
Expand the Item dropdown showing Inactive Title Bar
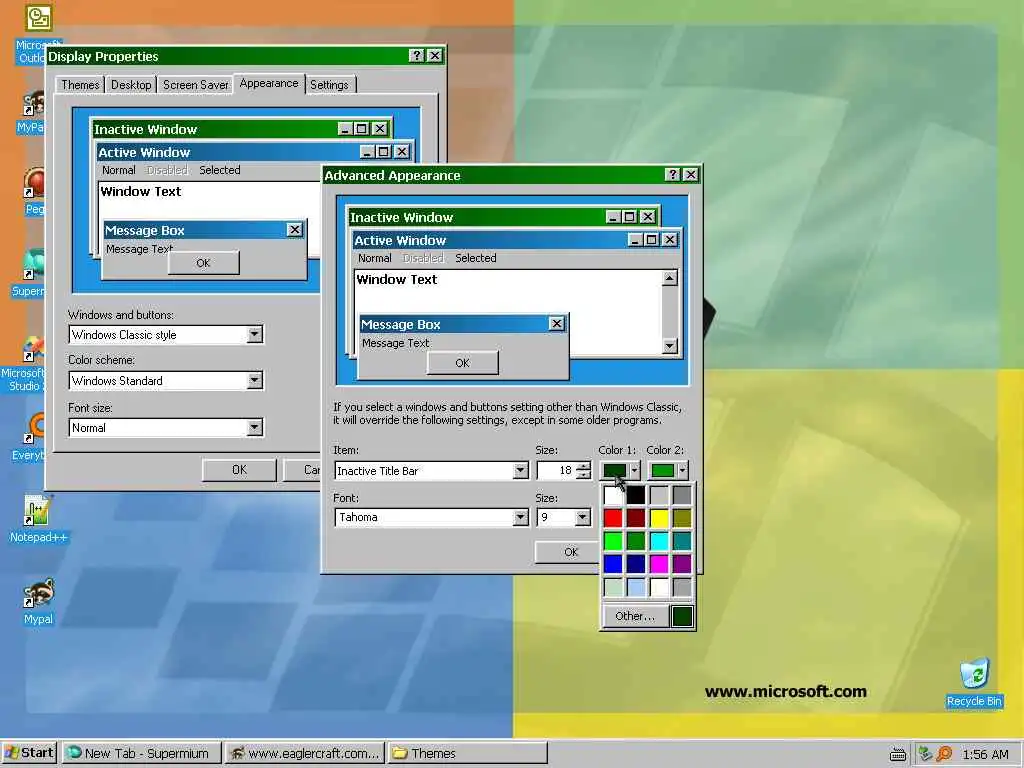tap(520, 470)
